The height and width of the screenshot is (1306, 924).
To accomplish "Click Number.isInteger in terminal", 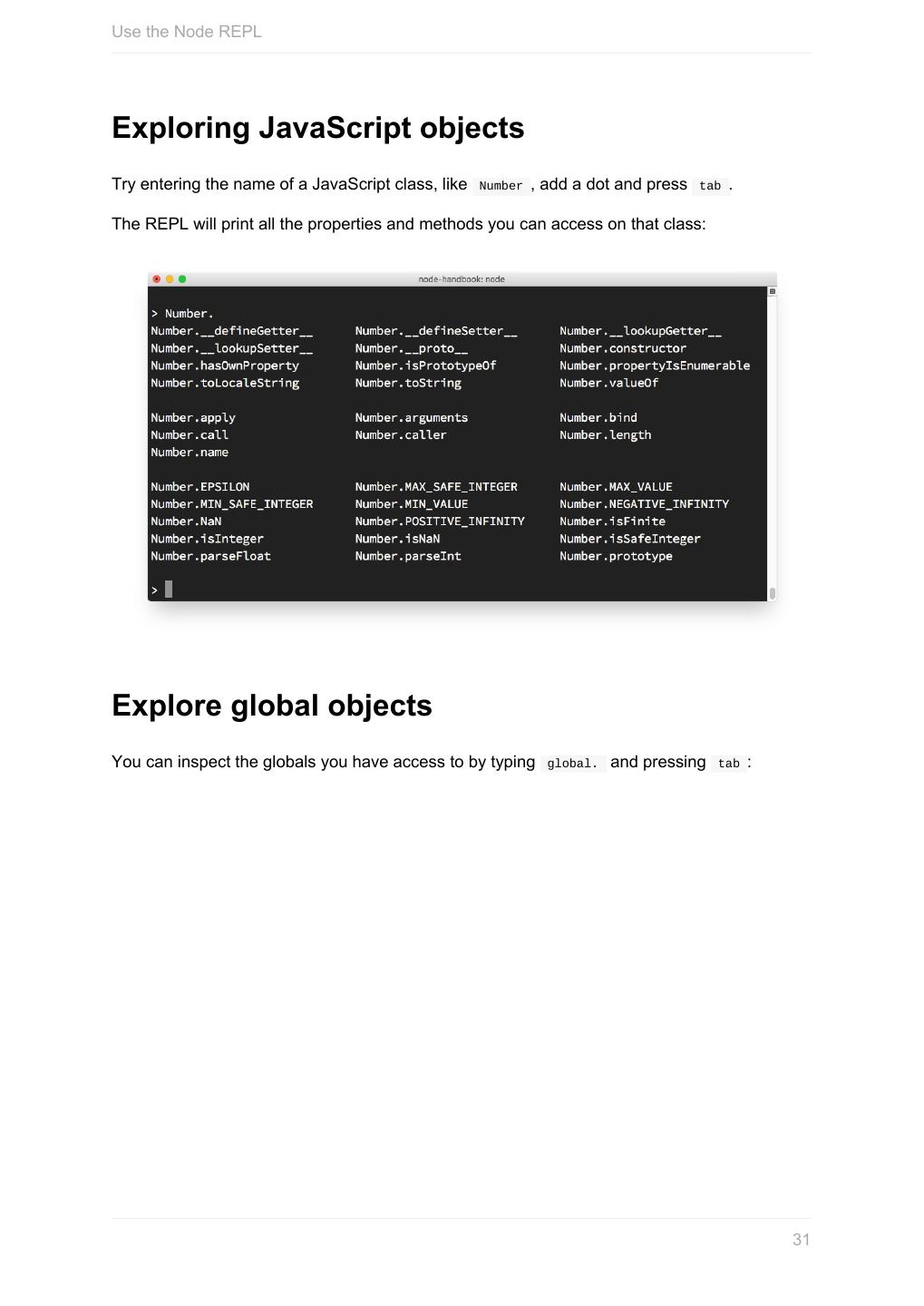I will click(x=208, y=539).
